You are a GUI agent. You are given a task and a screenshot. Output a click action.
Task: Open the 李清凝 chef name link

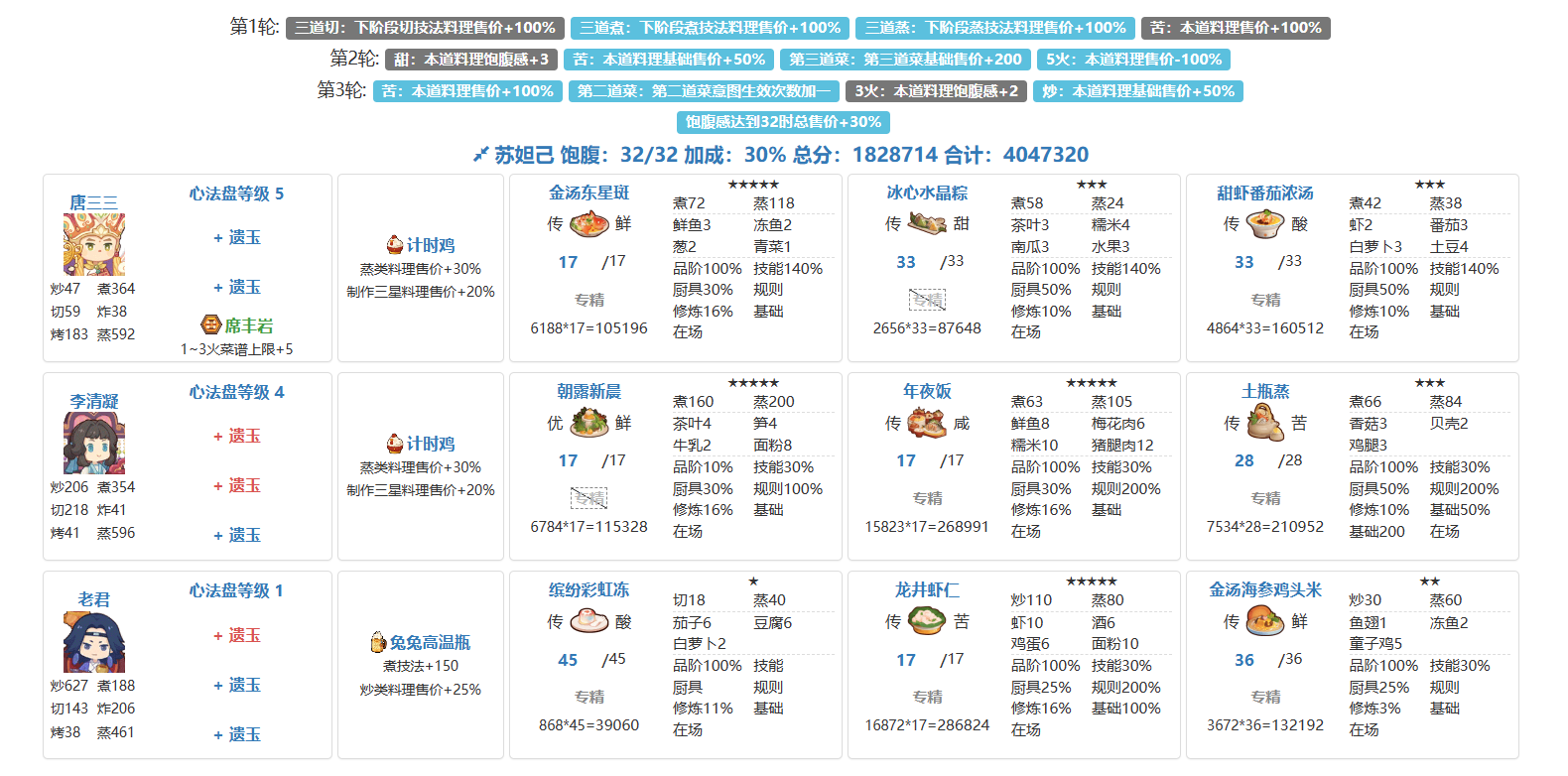(93, 401)
